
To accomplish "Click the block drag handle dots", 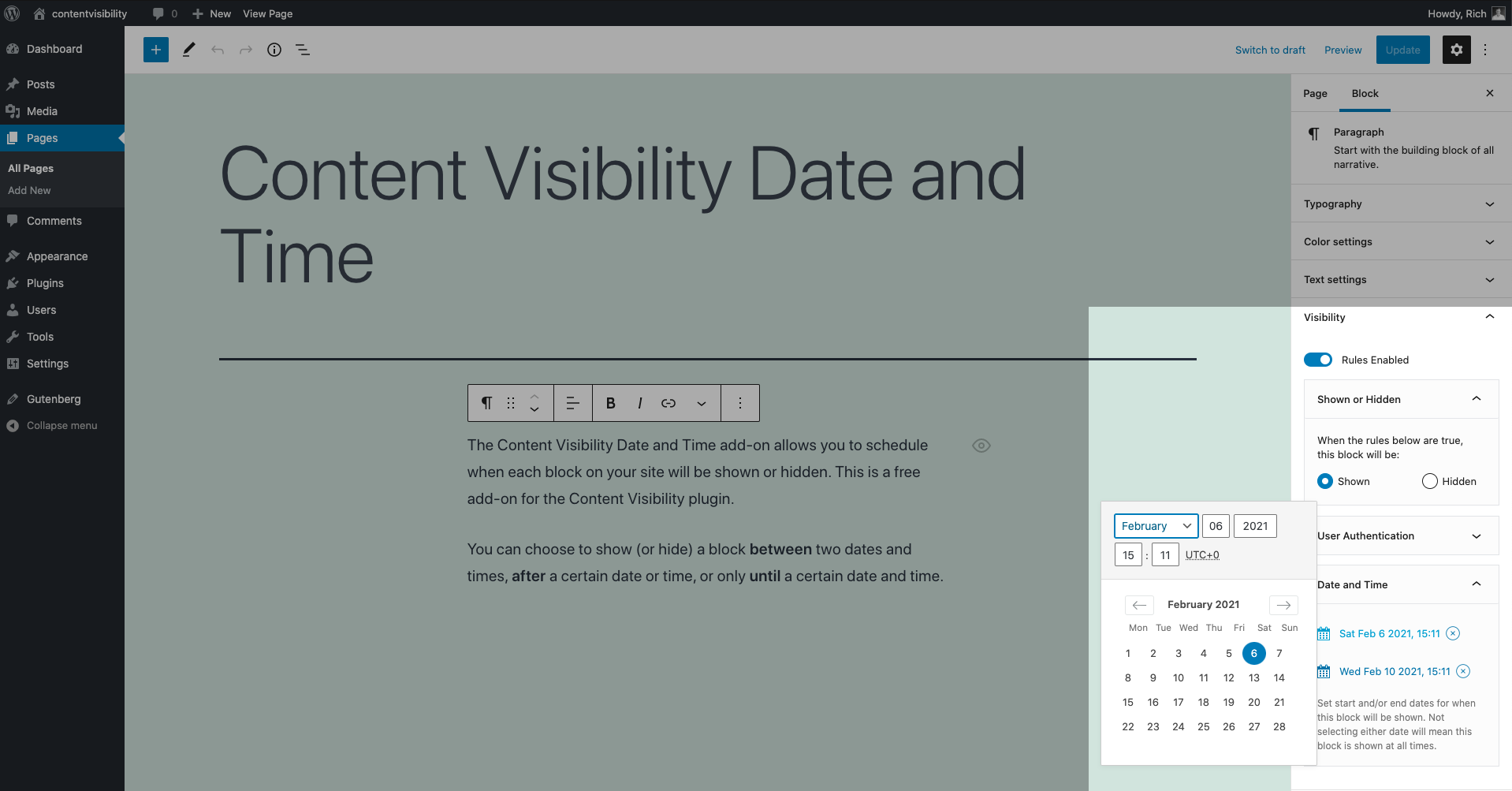I will click(511, 403).
